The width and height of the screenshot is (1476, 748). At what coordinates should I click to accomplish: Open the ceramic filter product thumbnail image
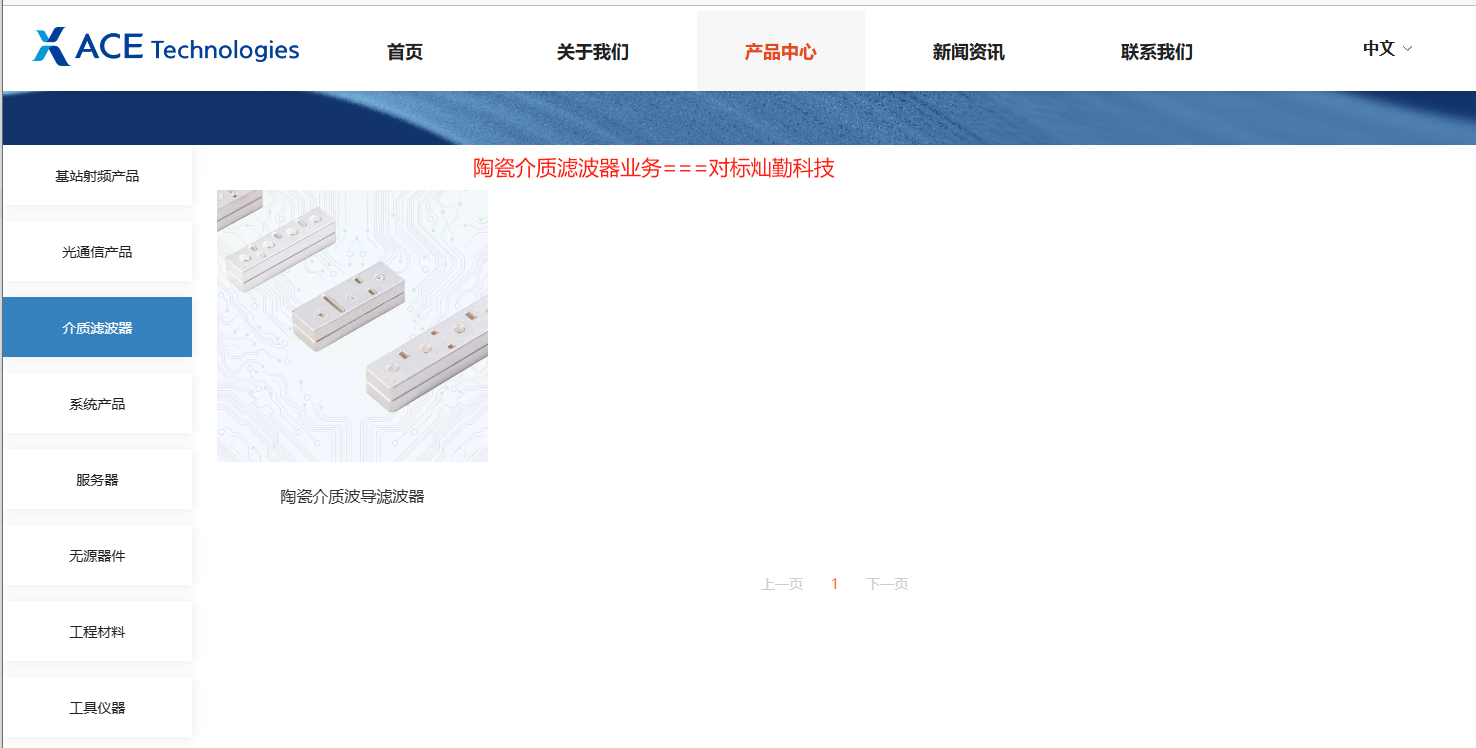[352, 326]
